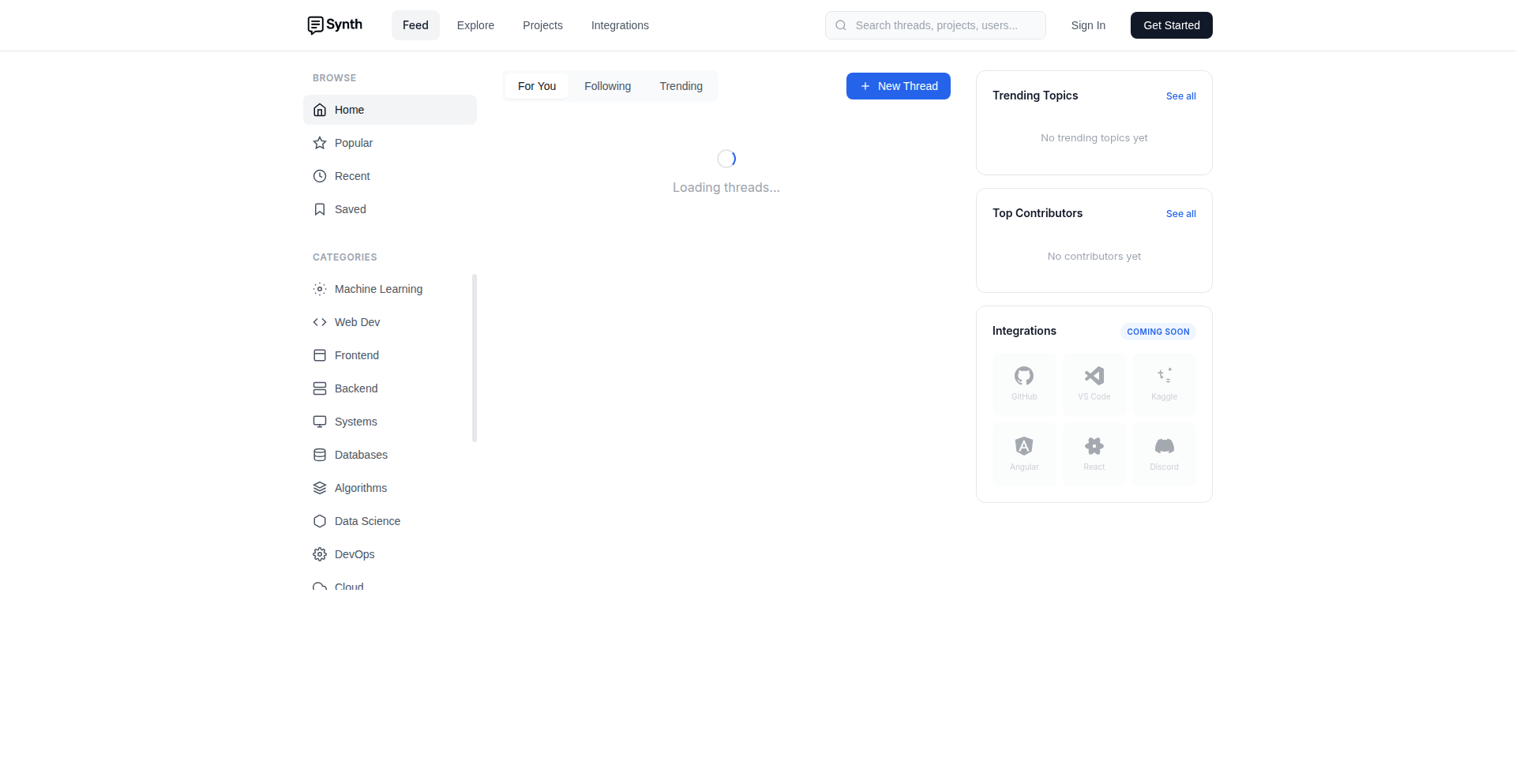Select the Systems category label

tap(356, 422)
